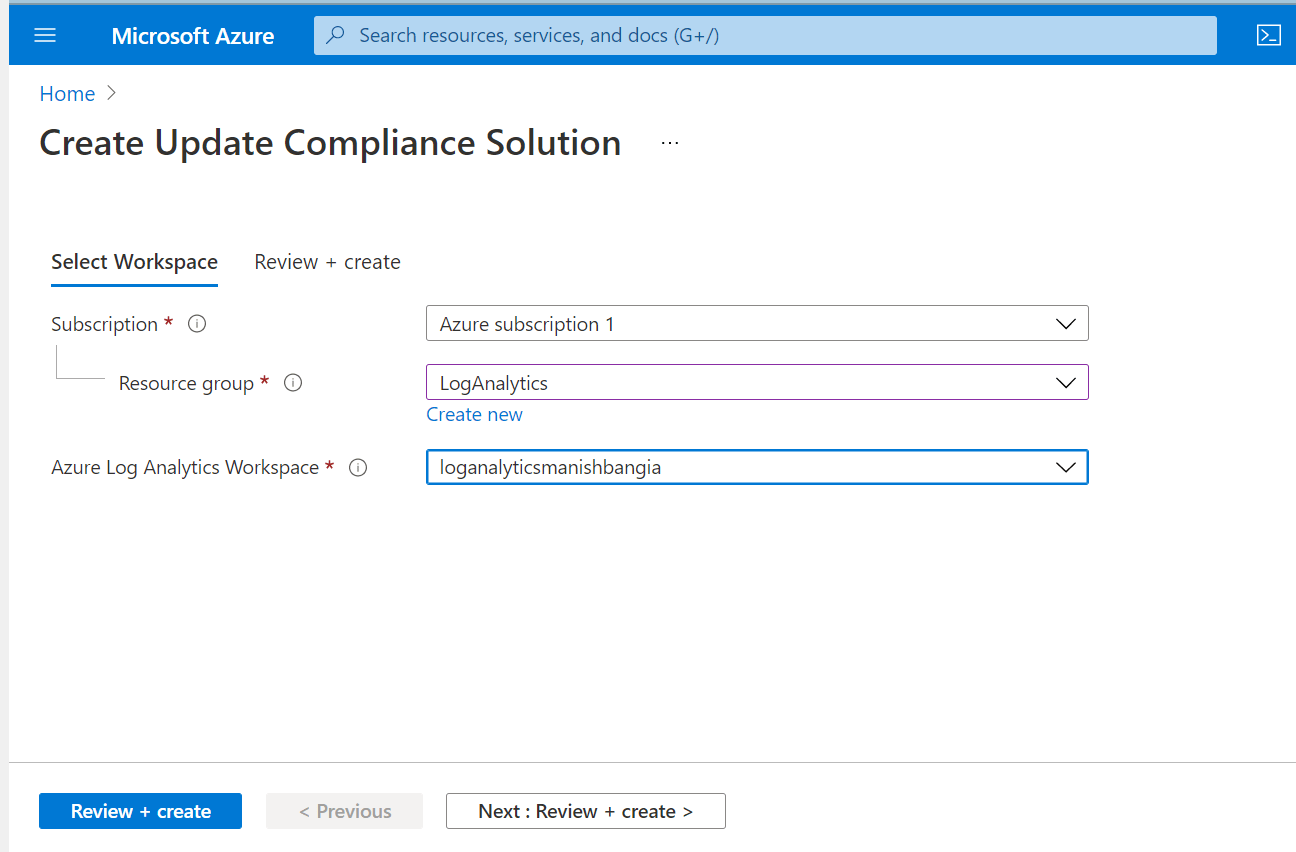
Task: Open the portal hamburger menu
Action: [44, 34]
